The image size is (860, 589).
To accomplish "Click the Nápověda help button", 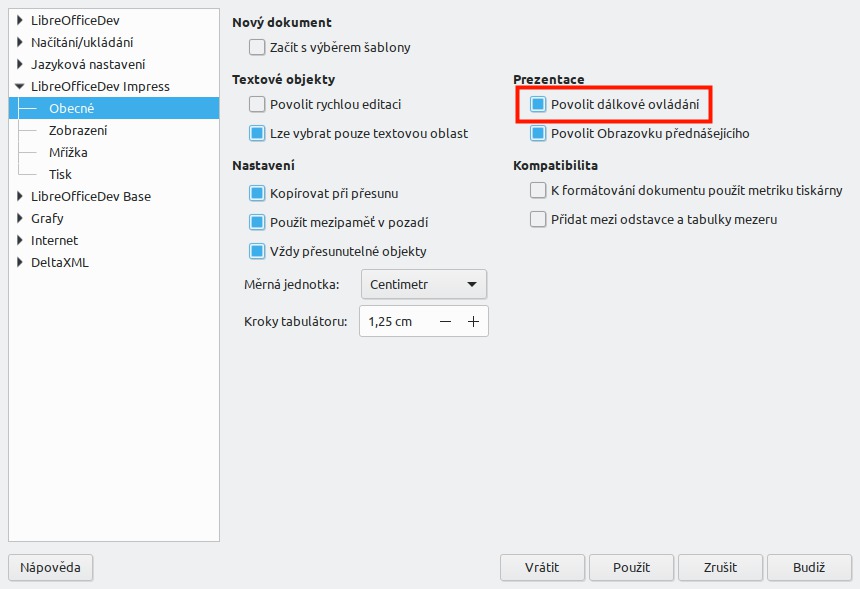I will 50,567.
